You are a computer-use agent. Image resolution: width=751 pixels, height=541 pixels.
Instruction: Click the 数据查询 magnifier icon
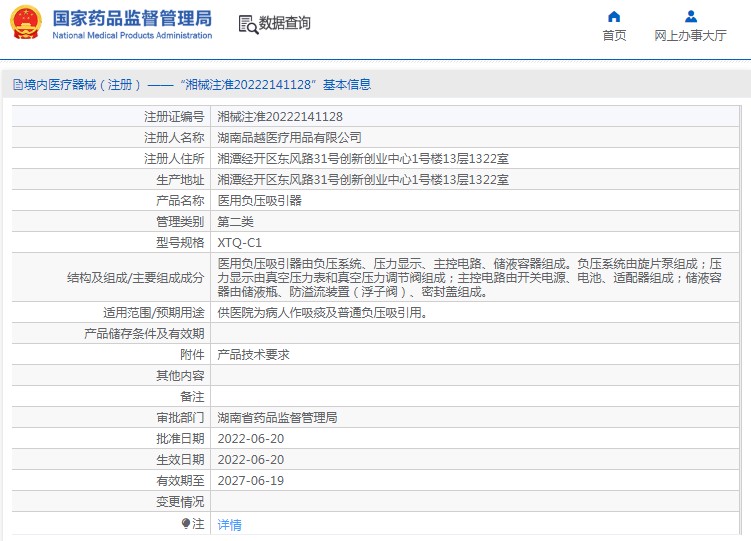[248, 24]
